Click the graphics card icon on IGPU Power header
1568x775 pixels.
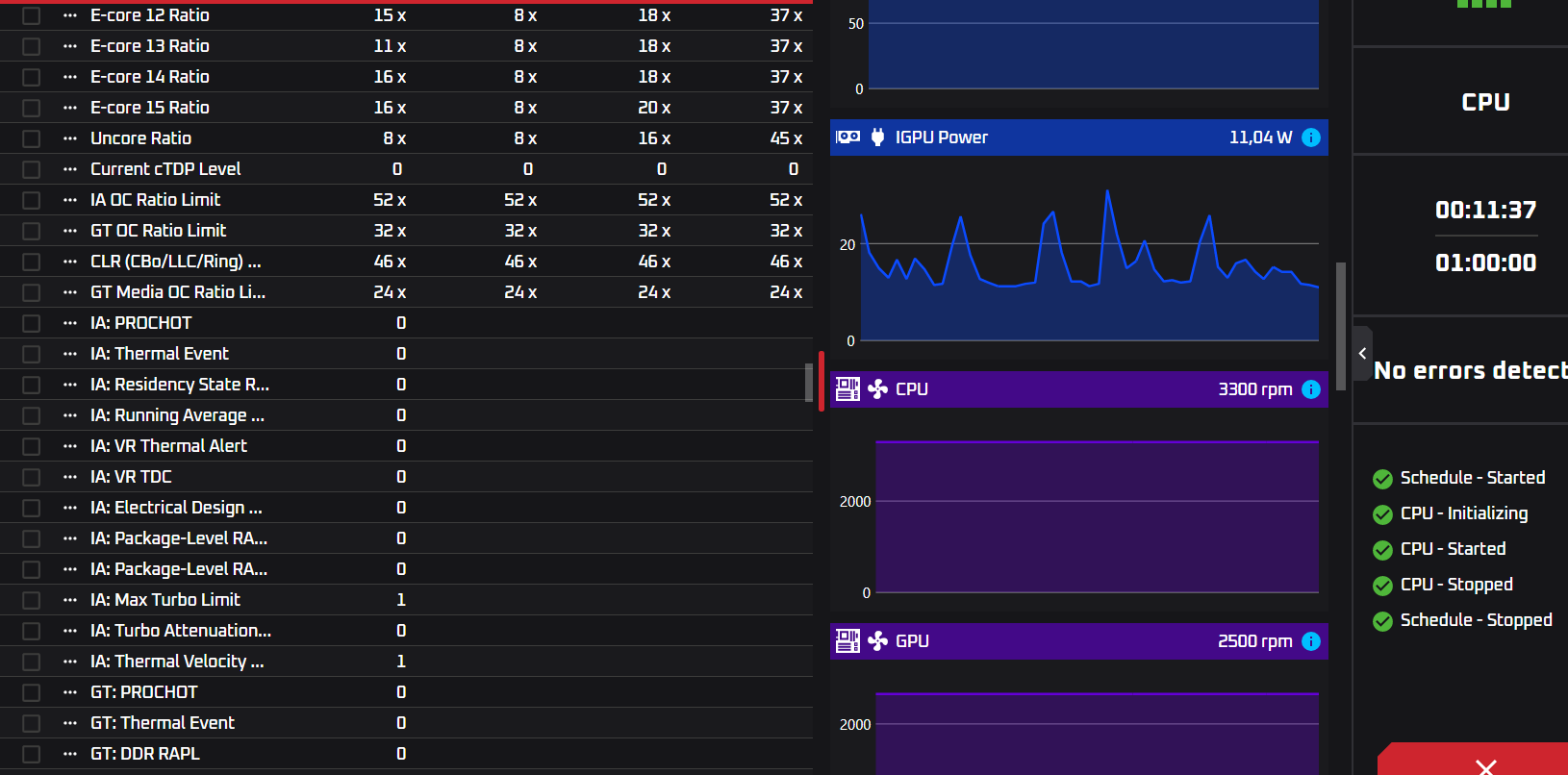(847, 137)
